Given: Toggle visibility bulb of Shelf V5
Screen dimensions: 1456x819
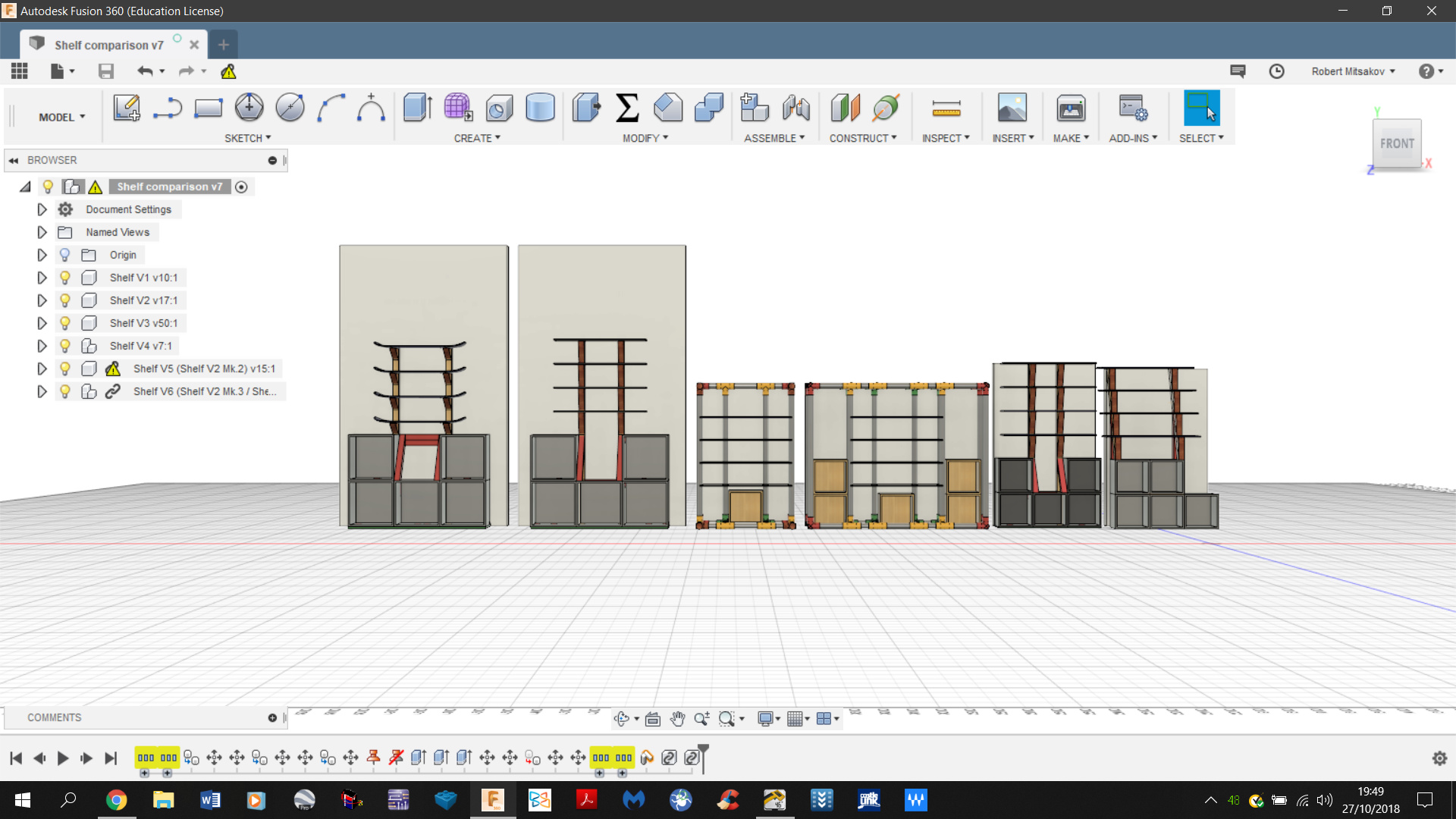Looking at the screenshot, I should (x=65, y=369).
